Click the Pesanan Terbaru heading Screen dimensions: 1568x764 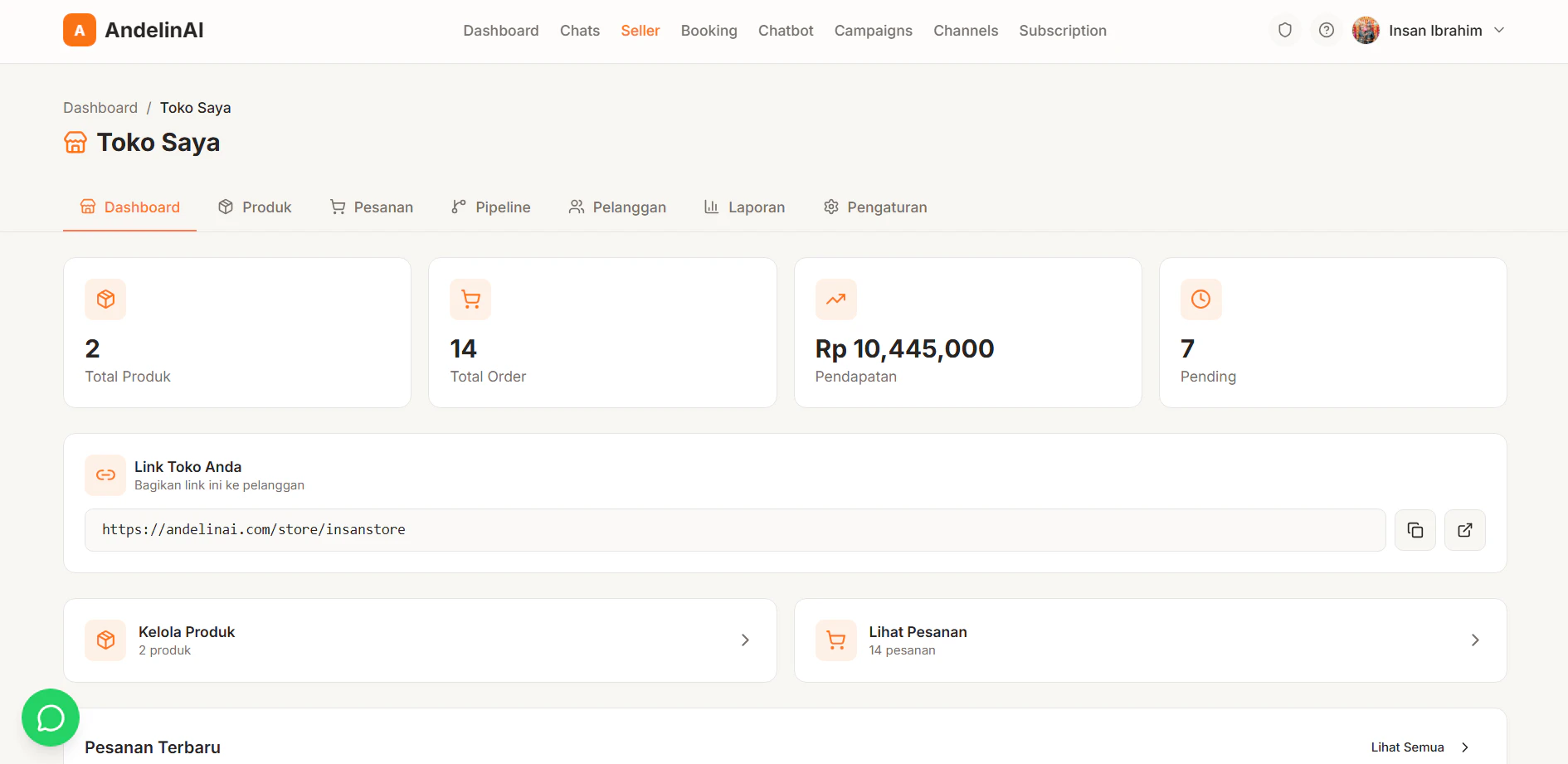[153, 747]
